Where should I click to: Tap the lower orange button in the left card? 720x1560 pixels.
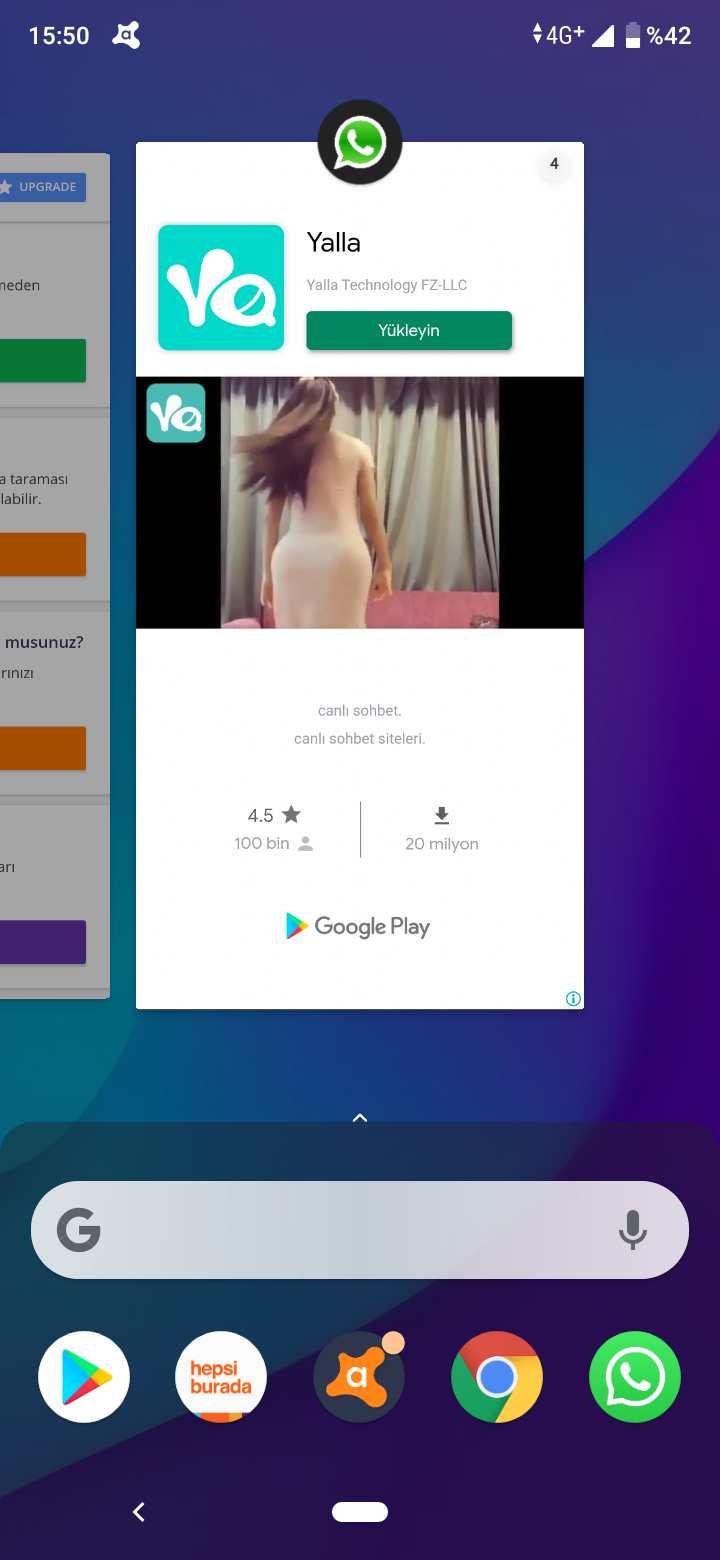pos(42,748)
